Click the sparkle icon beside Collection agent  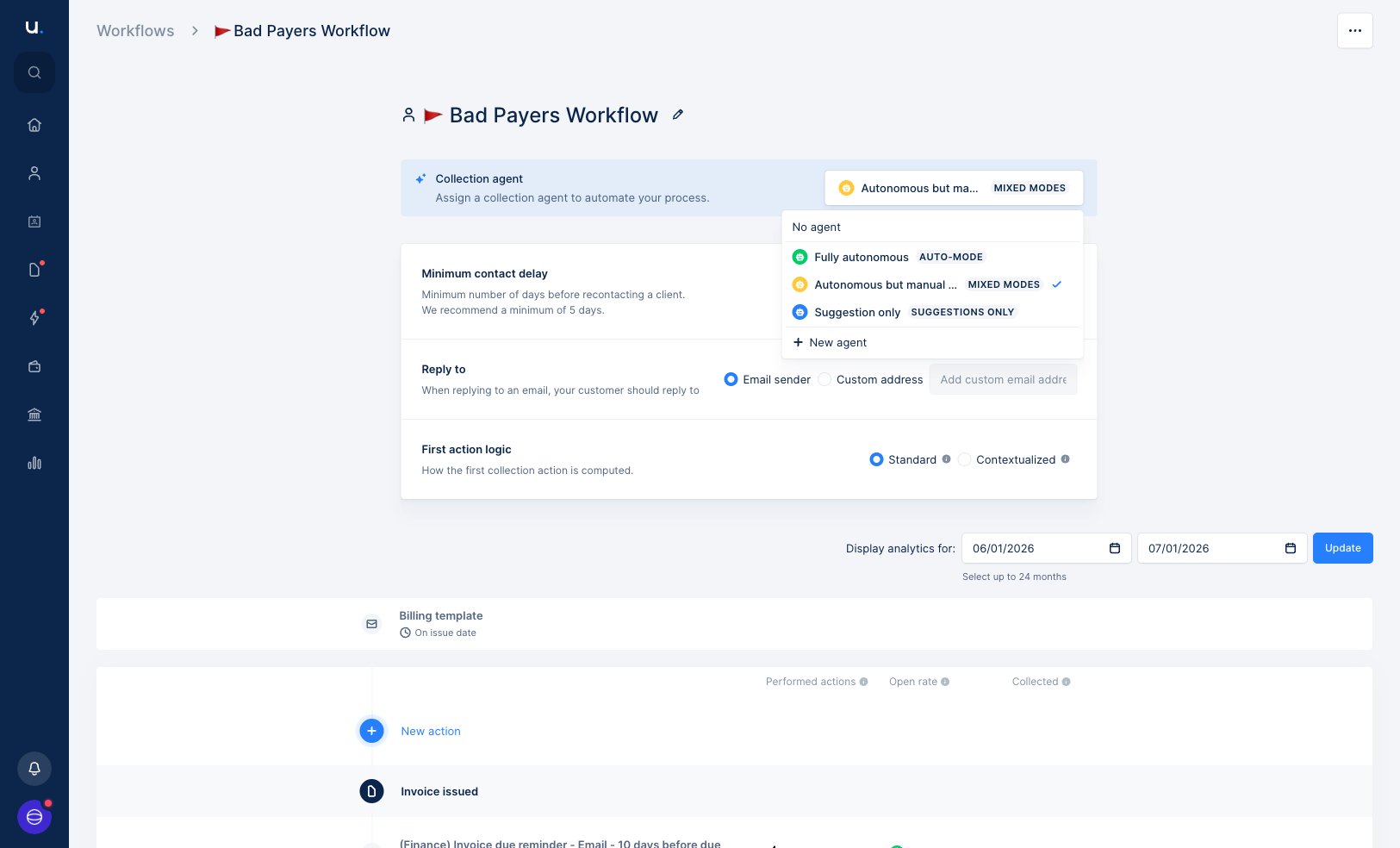[420, 179]
